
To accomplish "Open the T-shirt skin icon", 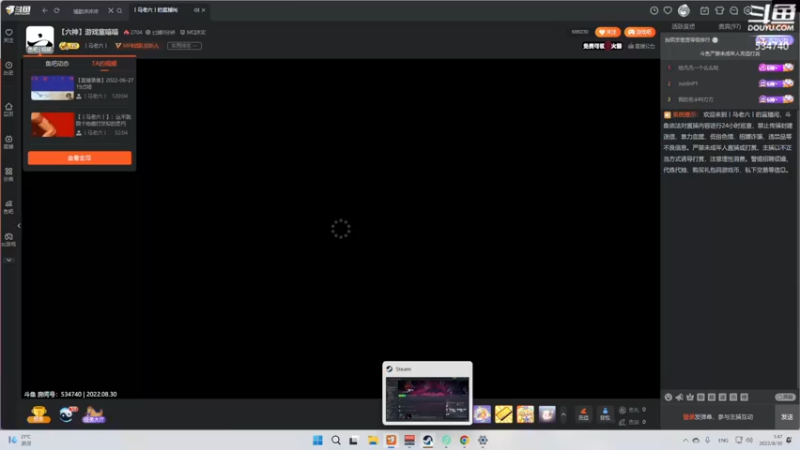I will point(719,10).
